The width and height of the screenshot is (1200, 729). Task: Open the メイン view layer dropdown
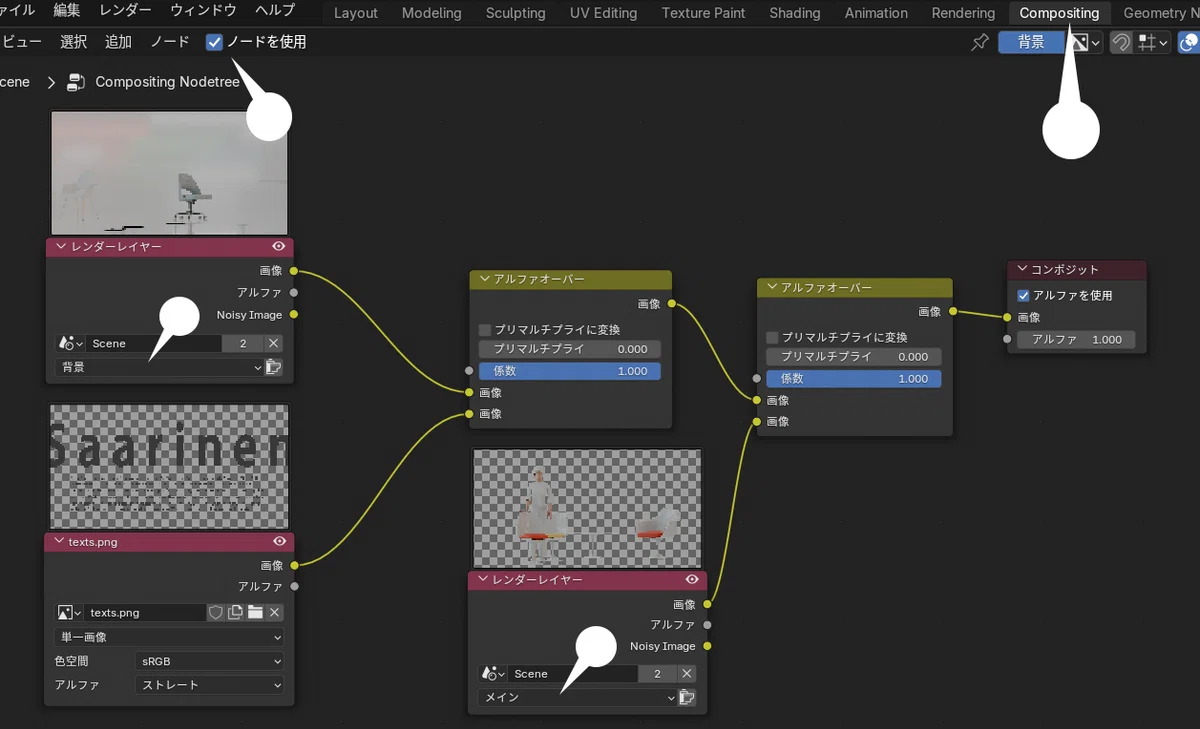[x=577, y=698]
